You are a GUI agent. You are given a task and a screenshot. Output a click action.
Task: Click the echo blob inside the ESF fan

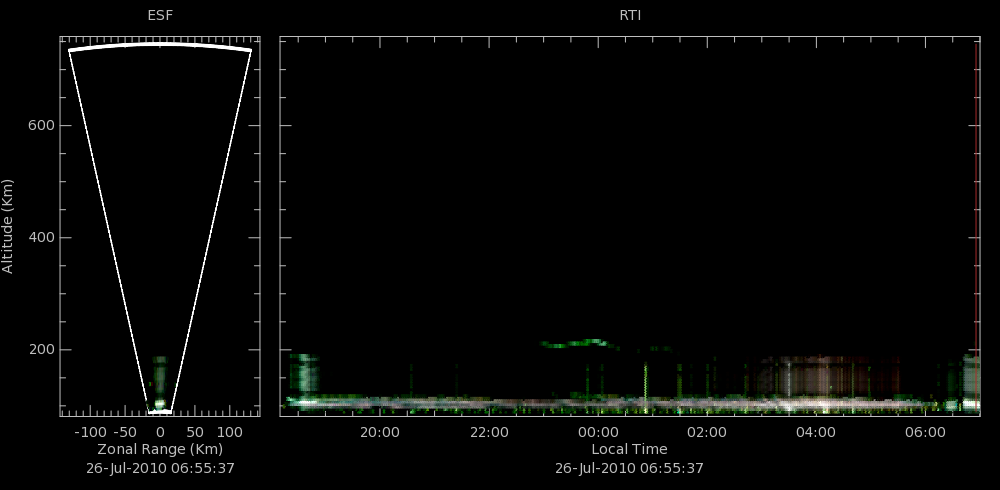click(x=159, y=383)
